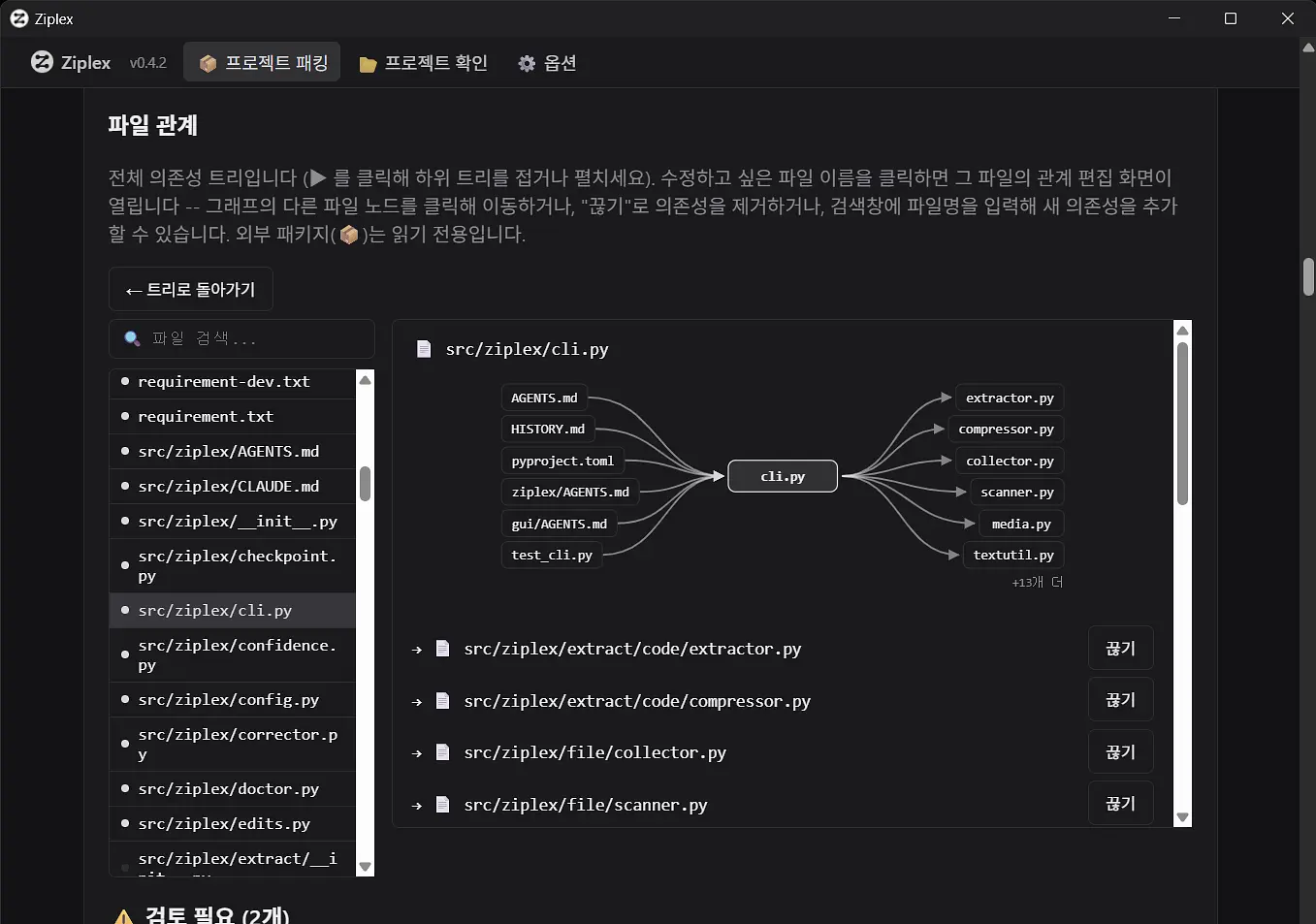
Task: Click the ← 트리로 돌아가기 button
Action: coord(190,289)
